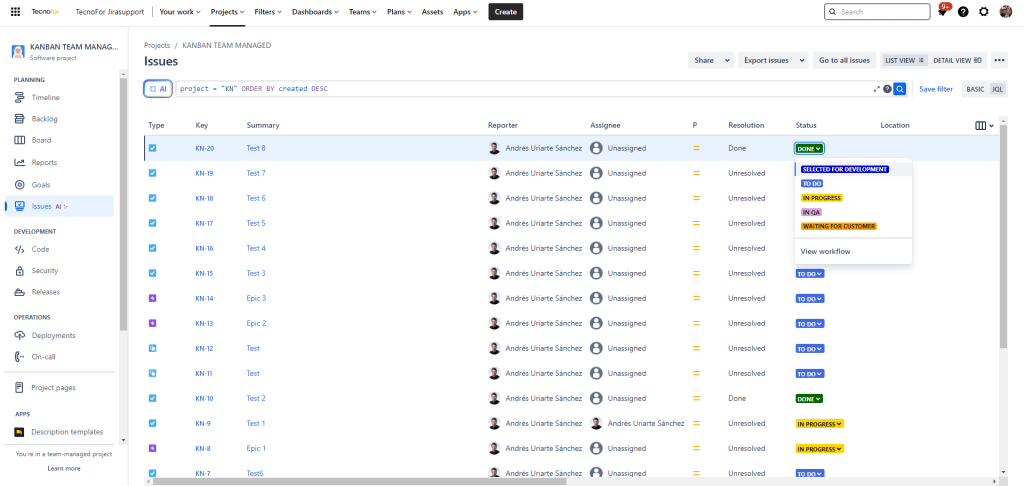
Task: Open the settings gear icon
Action: [984, 12]
